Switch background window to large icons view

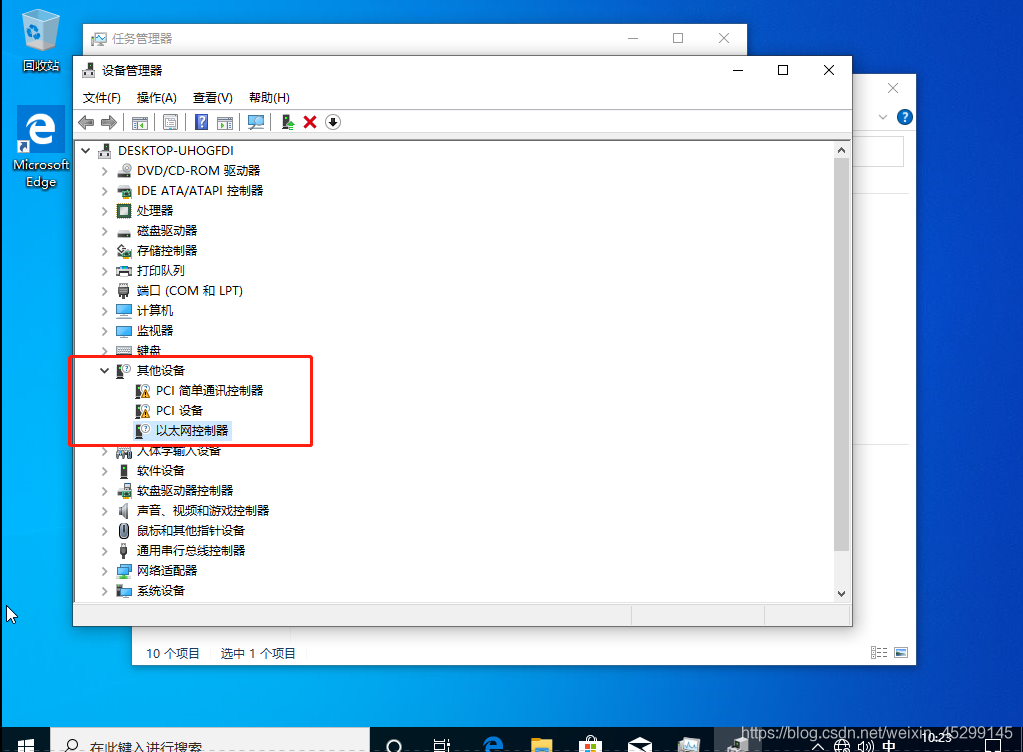901,653
